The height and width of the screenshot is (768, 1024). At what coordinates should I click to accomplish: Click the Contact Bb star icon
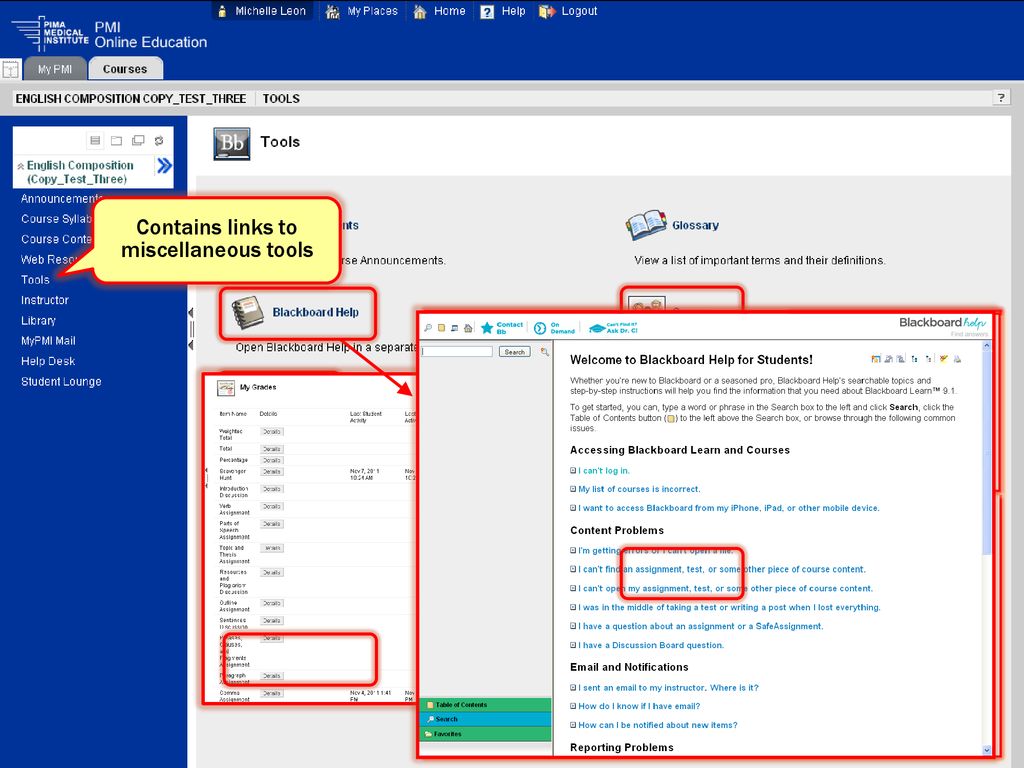pos(487,328)
